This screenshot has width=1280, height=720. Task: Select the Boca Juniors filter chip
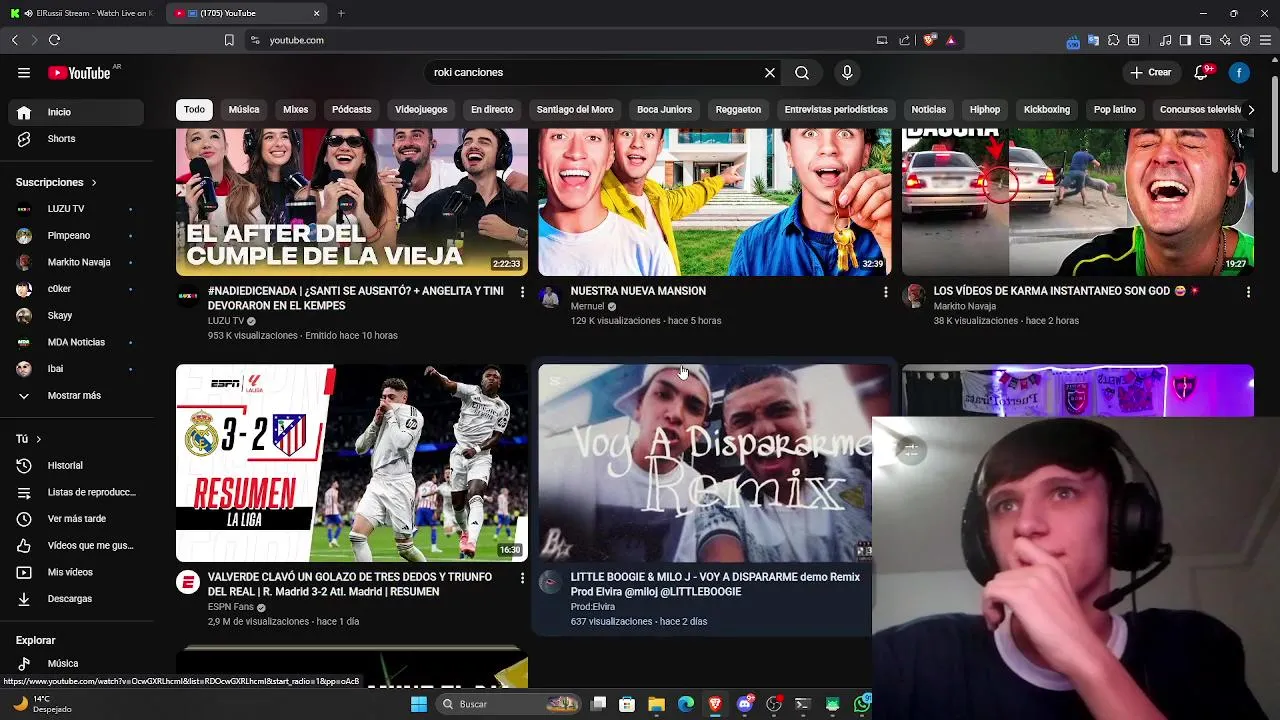pos(664,109)
